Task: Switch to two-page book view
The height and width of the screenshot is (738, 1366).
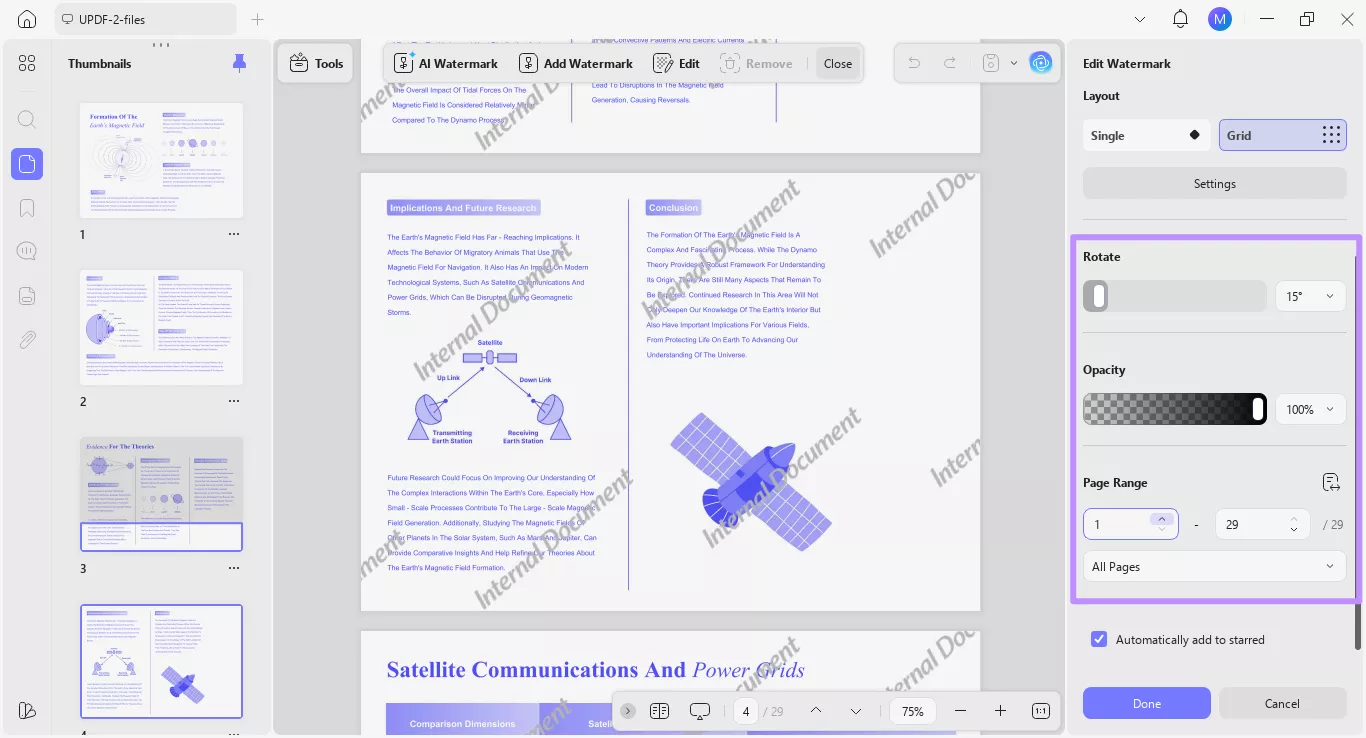Action: pyautogui.click(x=659, y=711)
